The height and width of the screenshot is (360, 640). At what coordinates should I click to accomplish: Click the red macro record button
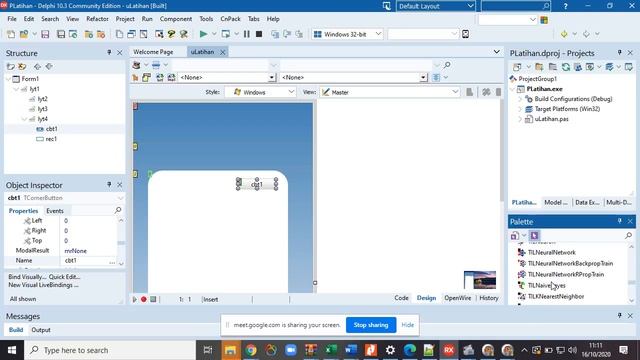pos(144,299)
